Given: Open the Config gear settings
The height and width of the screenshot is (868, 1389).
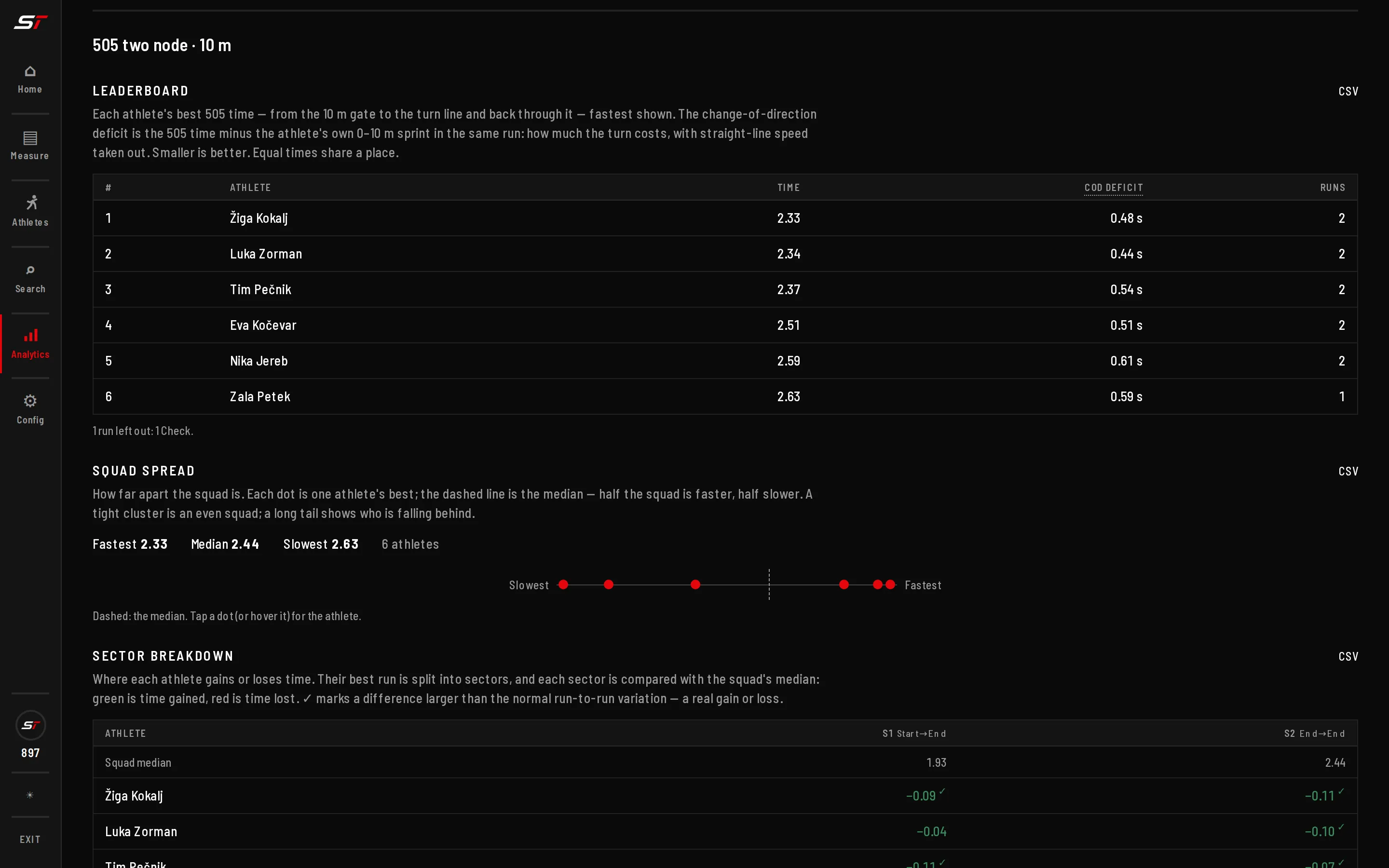Looking at the screenshot, I should coord(30,410).
